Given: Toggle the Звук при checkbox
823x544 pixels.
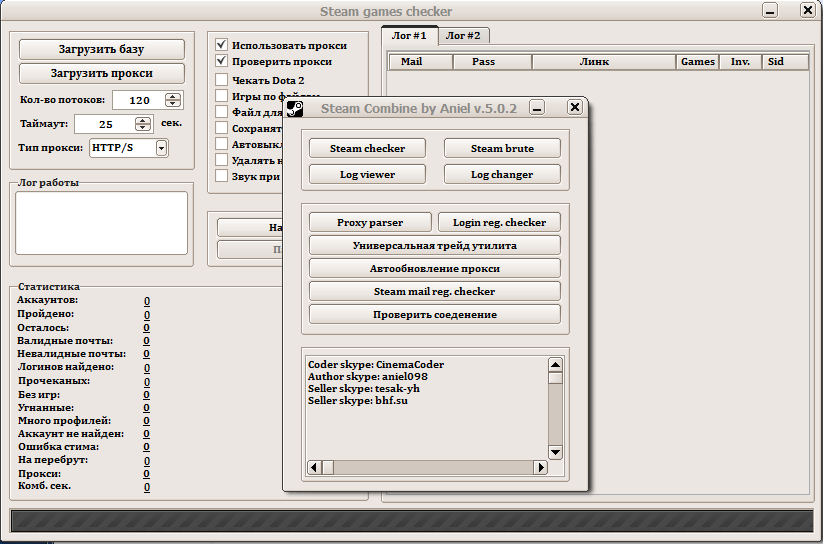Looking at the screenshot, I should (221, 176).
